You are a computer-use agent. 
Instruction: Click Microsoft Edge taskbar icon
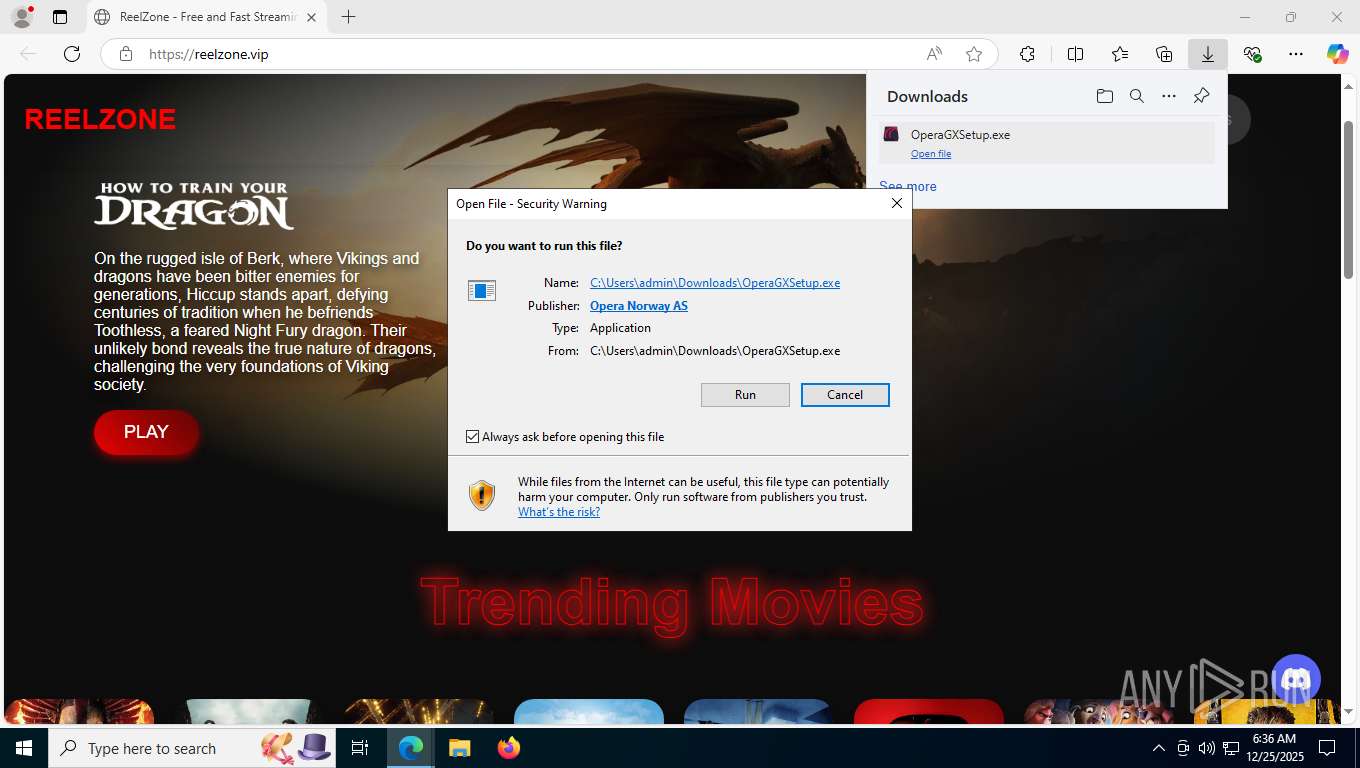[411, 748]
